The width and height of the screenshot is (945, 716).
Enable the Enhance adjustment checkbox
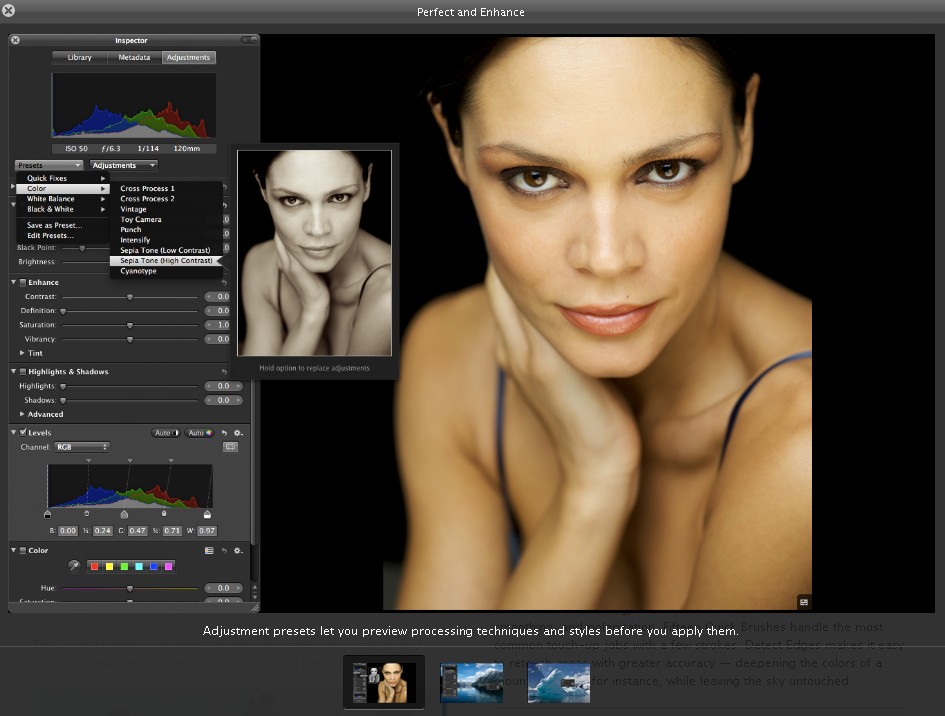click(x=23, y=283)
